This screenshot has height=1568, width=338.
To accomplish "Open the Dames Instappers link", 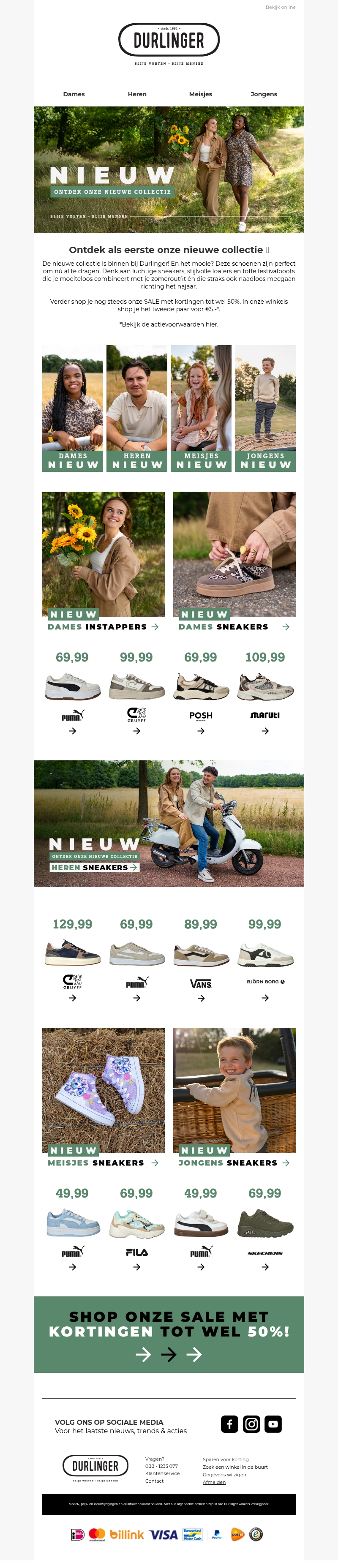I will coord(103,627).
